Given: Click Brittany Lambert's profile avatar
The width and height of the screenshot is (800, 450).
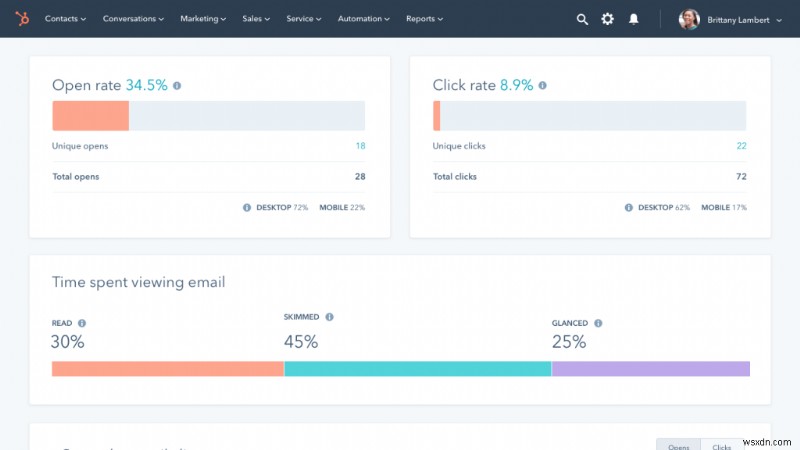Looking at the screenshot, I should point(689,19).
